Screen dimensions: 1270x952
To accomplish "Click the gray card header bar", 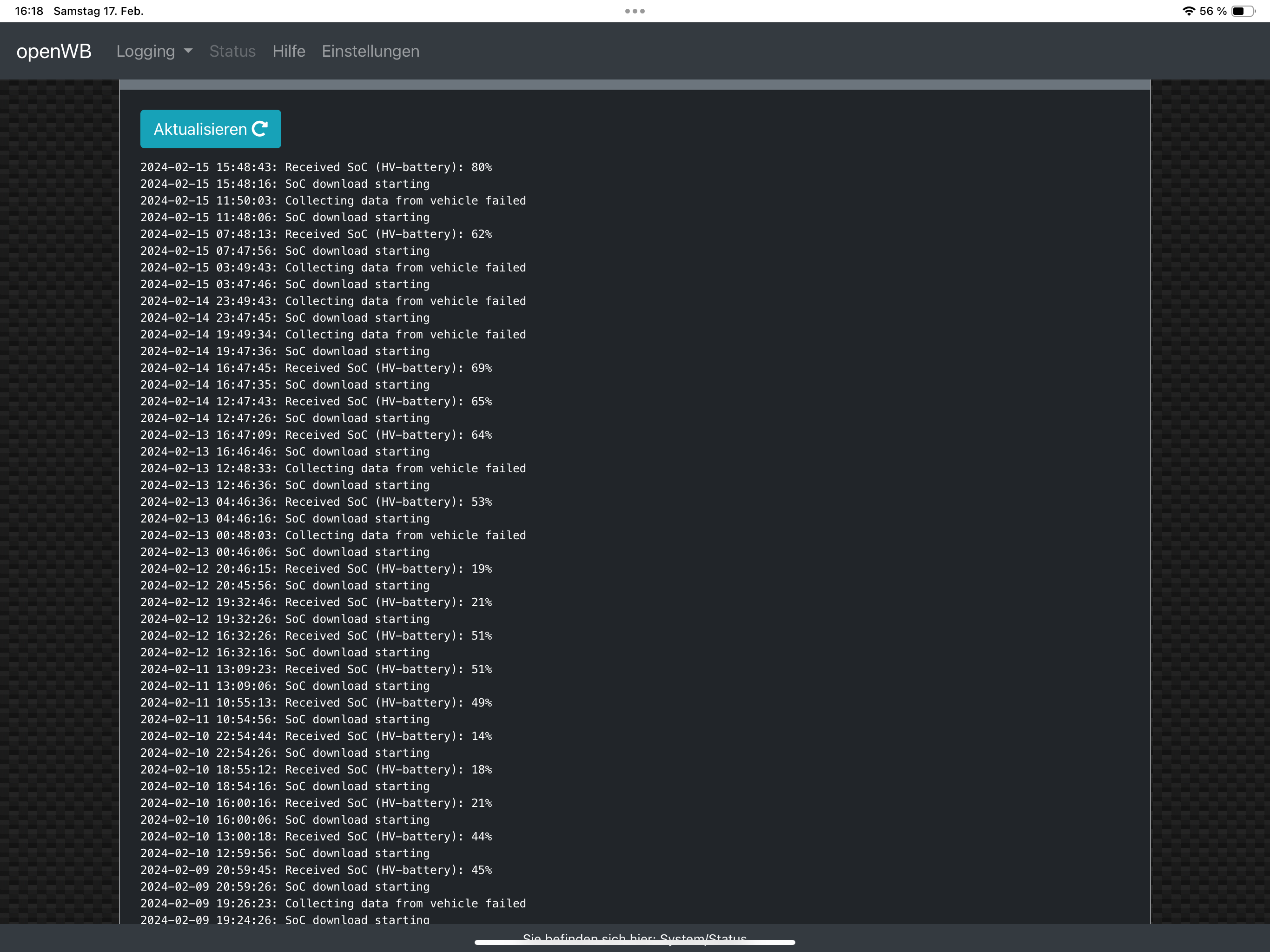I will click(635, 85).
